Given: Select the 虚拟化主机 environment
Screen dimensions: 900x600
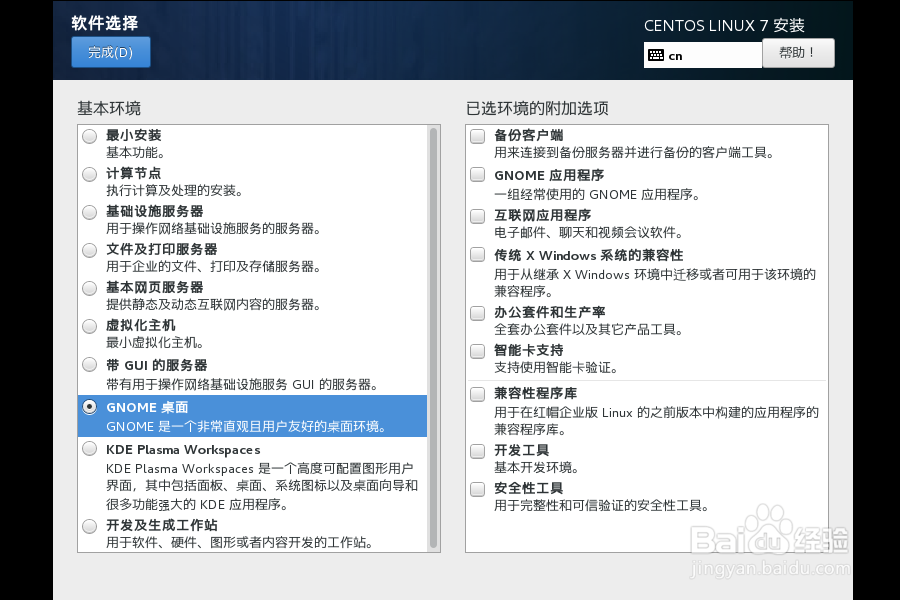Looking at the screenshot, I should pyautogui.click(x=89, y=326).
